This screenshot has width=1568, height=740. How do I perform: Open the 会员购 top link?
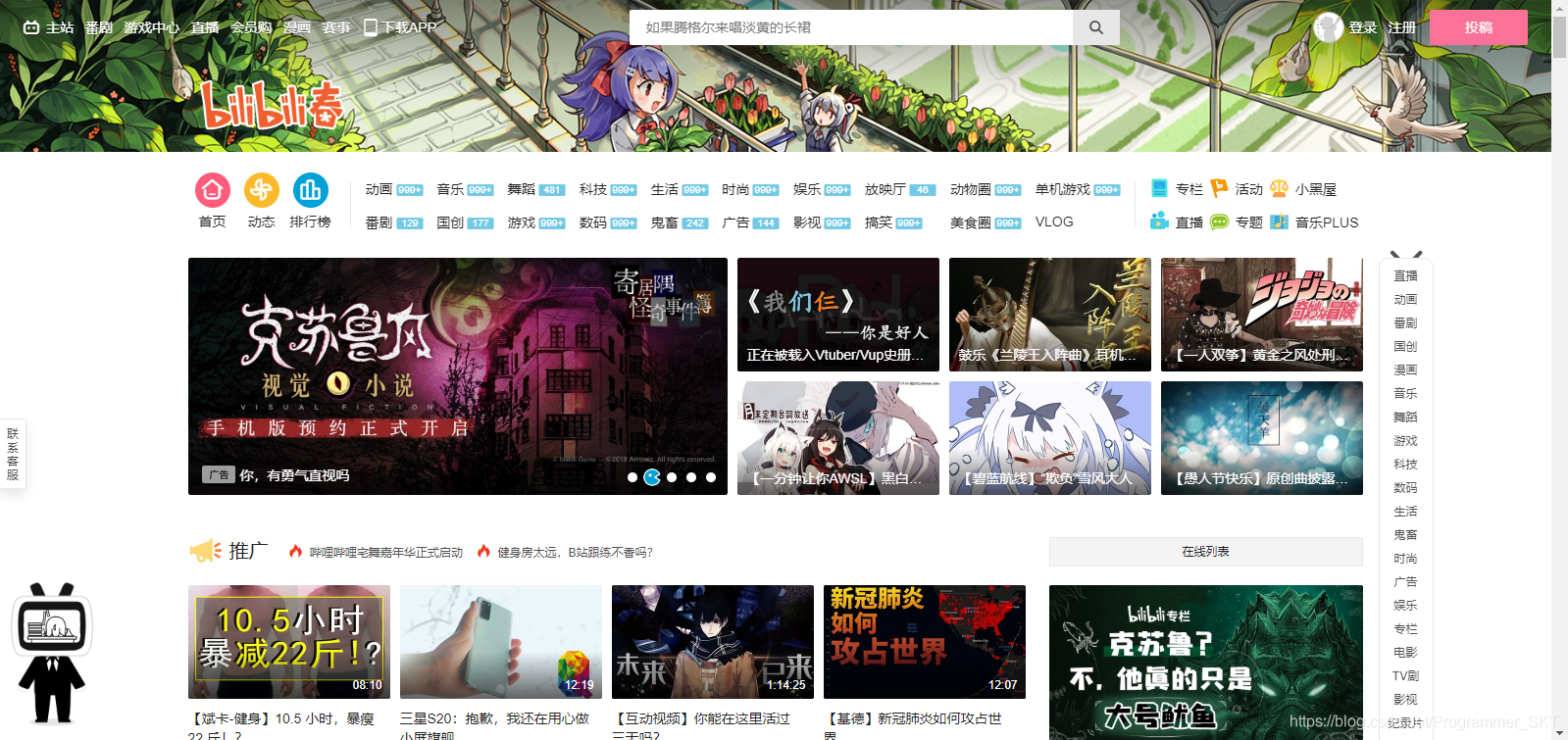(251, 27)
